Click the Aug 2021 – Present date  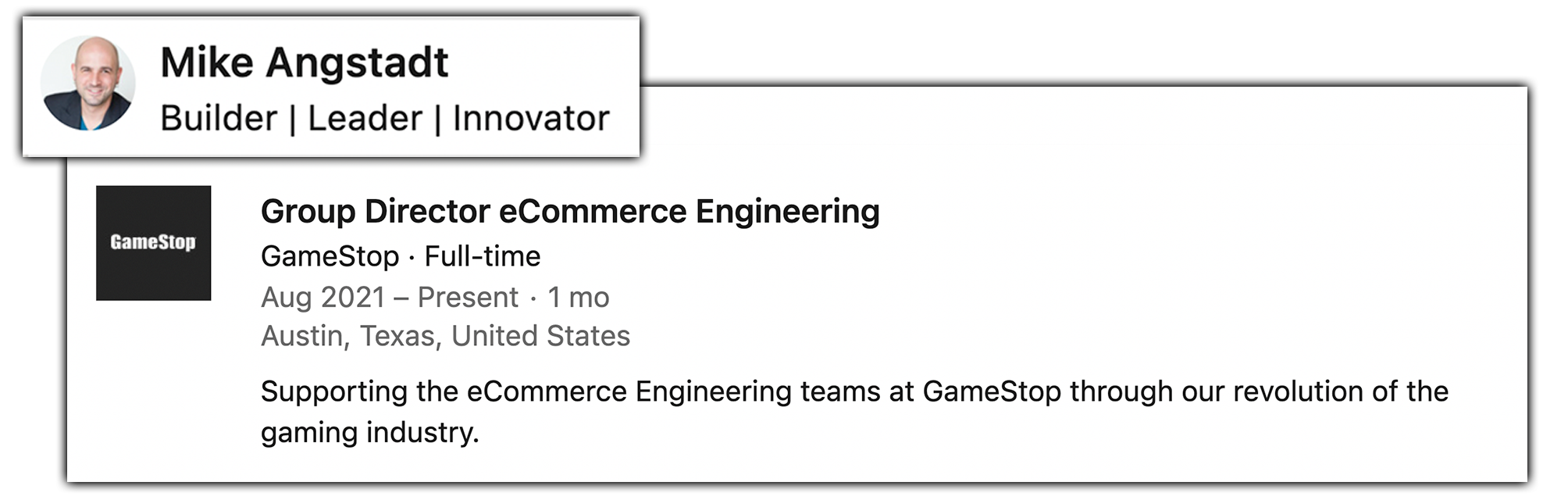tap(389, 297)
